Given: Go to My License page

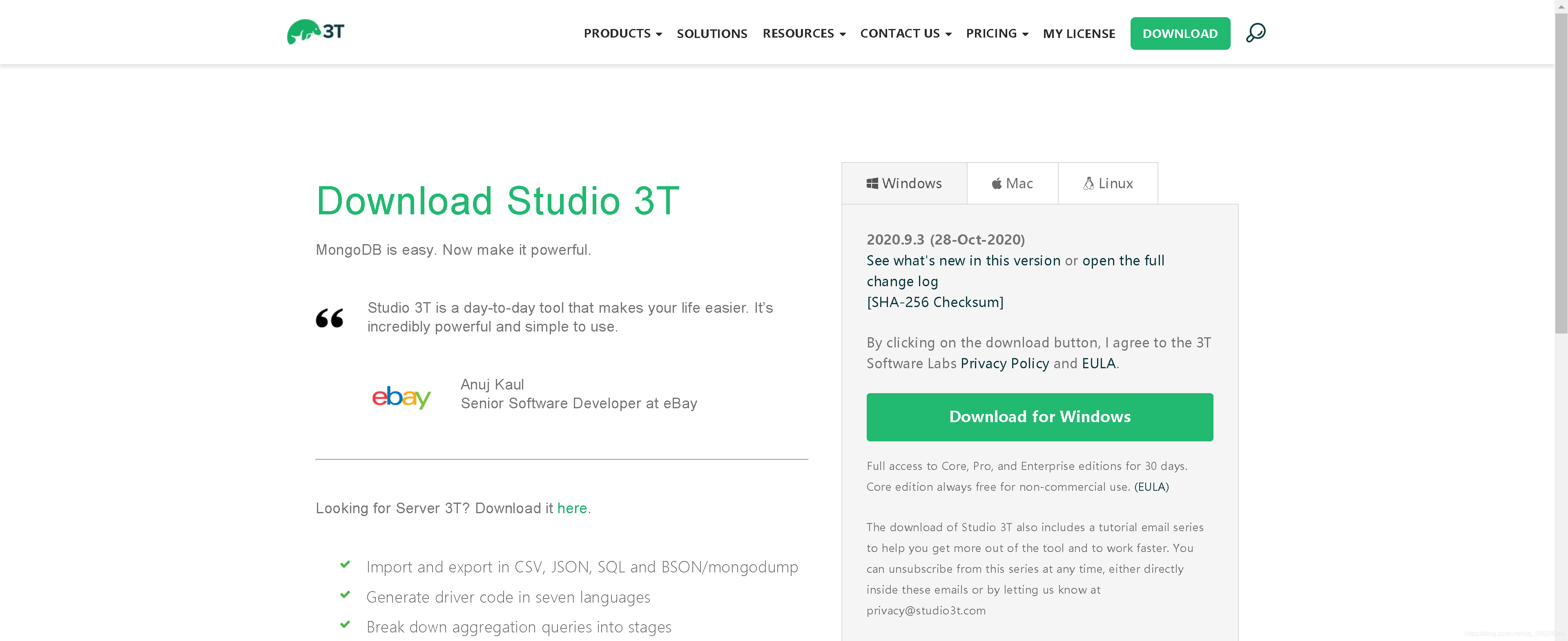Looking at the screenshot, I should point(1079,33).
